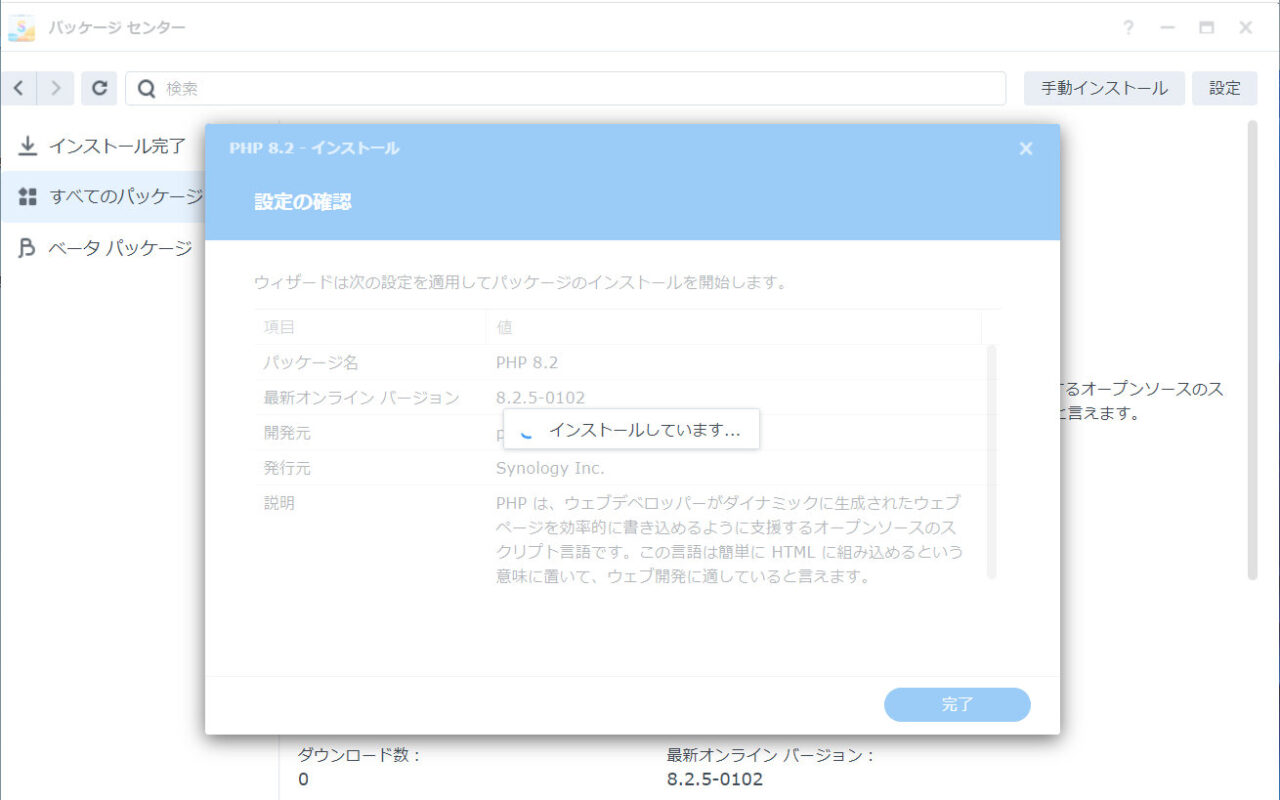Select the 最新オンライン バージョン row label in dialog
The image size is (1280, 800).
click(x=362, y=397)
